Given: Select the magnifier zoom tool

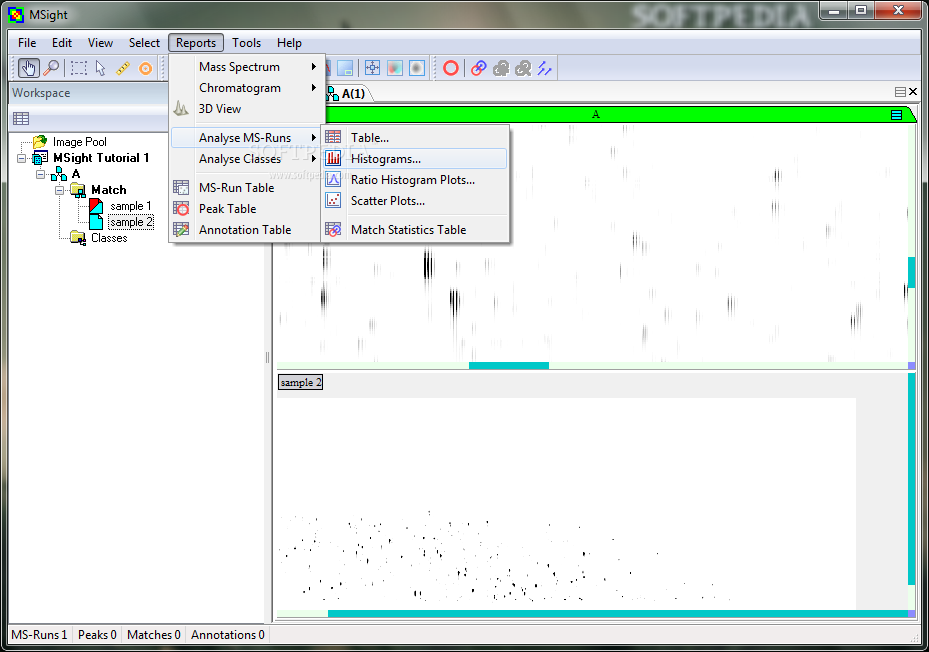Looking at the screenshot, I should pyautogui.click(x=52, y=68).
